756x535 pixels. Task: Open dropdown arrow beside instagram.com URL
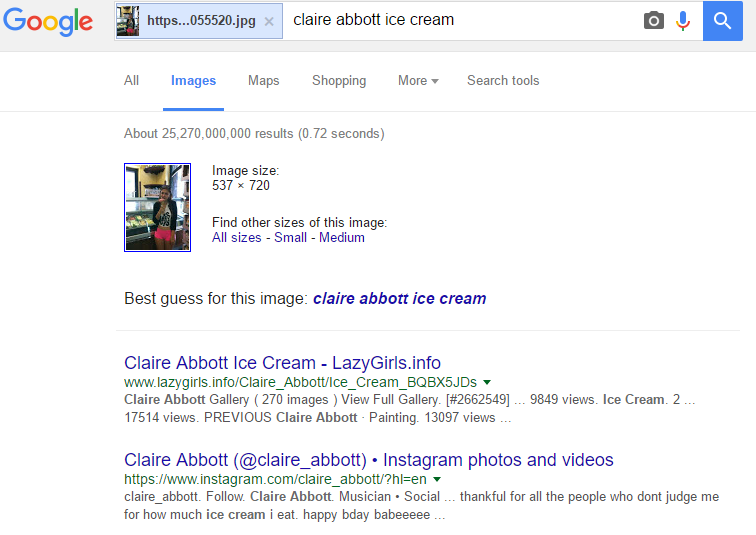[x=437, y=479]
